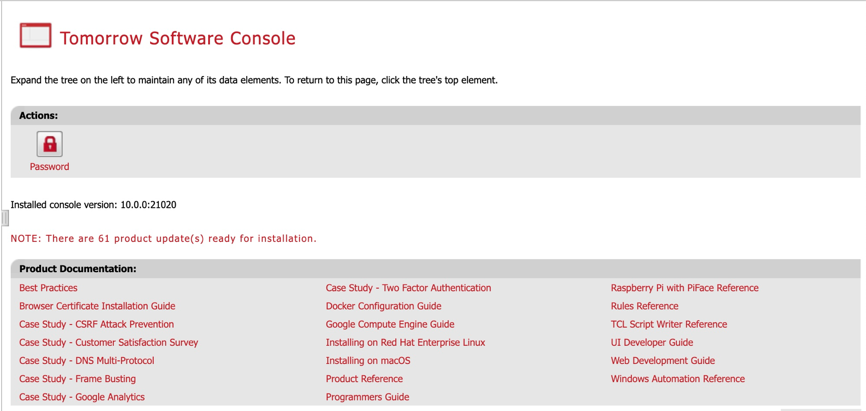Expand the left tree panel handle

pos(5,218)
